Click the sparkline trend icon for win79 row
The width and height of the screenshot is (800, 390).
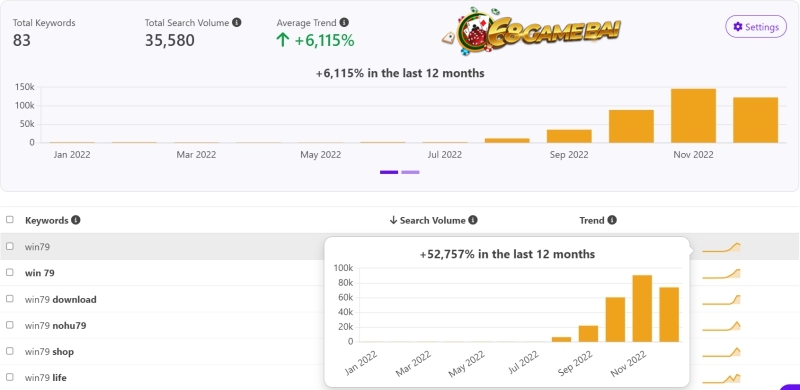721,247
